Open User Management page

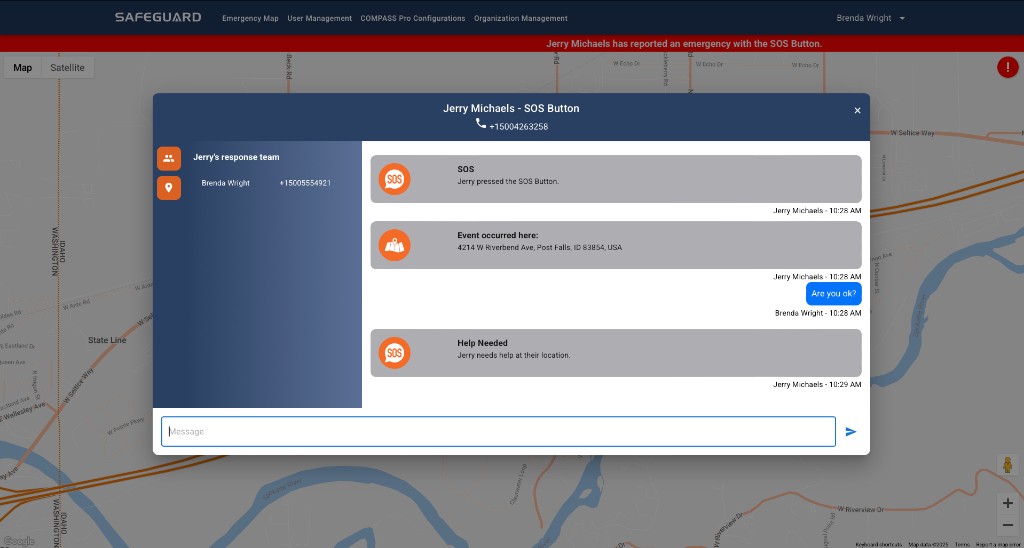[x=319, y=18]
